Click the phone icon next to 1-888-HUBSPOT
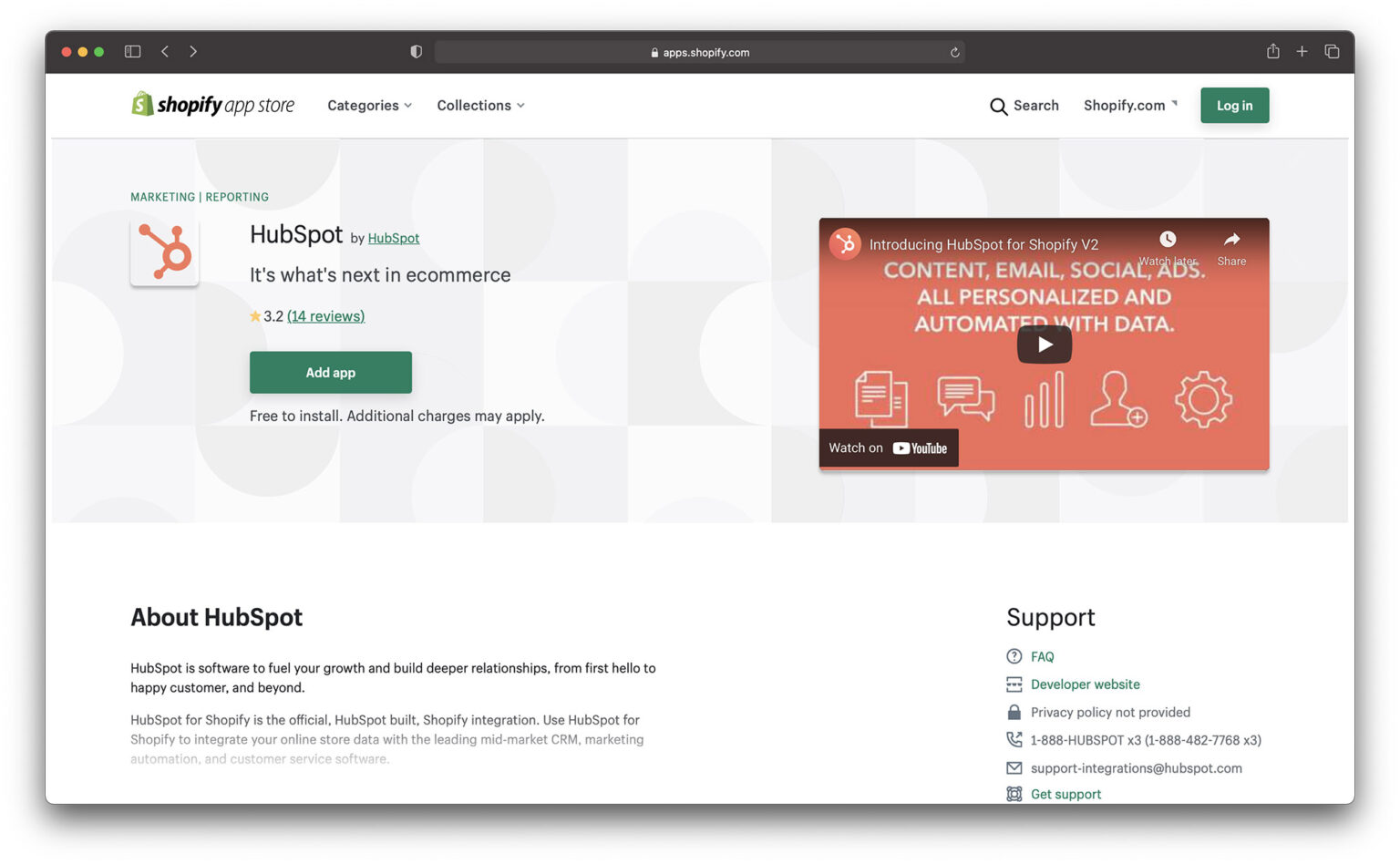This screenshot has width=1400, height=864. point(1014,739)
